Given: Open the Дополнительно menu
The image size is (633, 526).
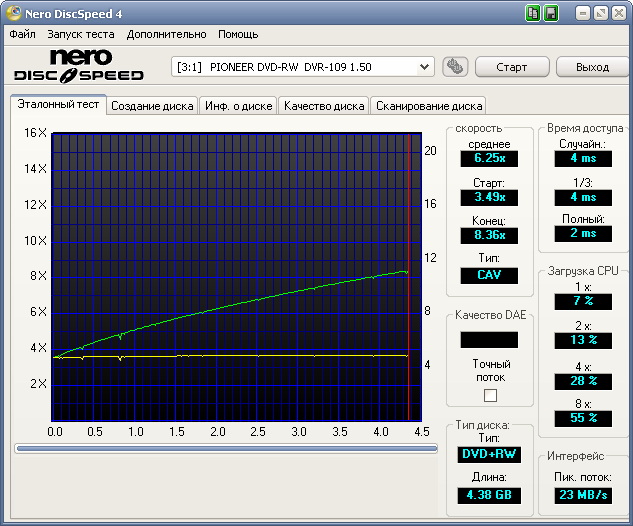Looking at the screenshot, I should (166, 34).
